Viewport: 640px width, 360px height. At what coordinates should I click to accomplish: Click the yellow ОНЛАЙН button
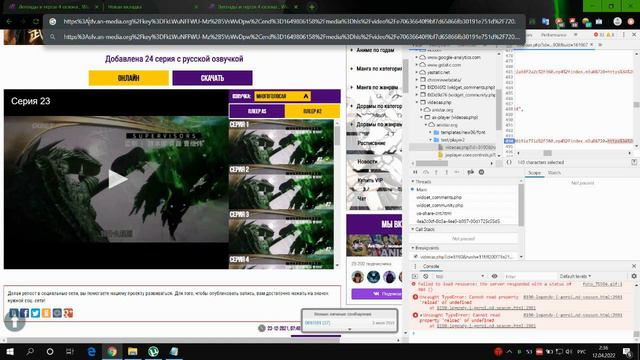coord(129,78)
